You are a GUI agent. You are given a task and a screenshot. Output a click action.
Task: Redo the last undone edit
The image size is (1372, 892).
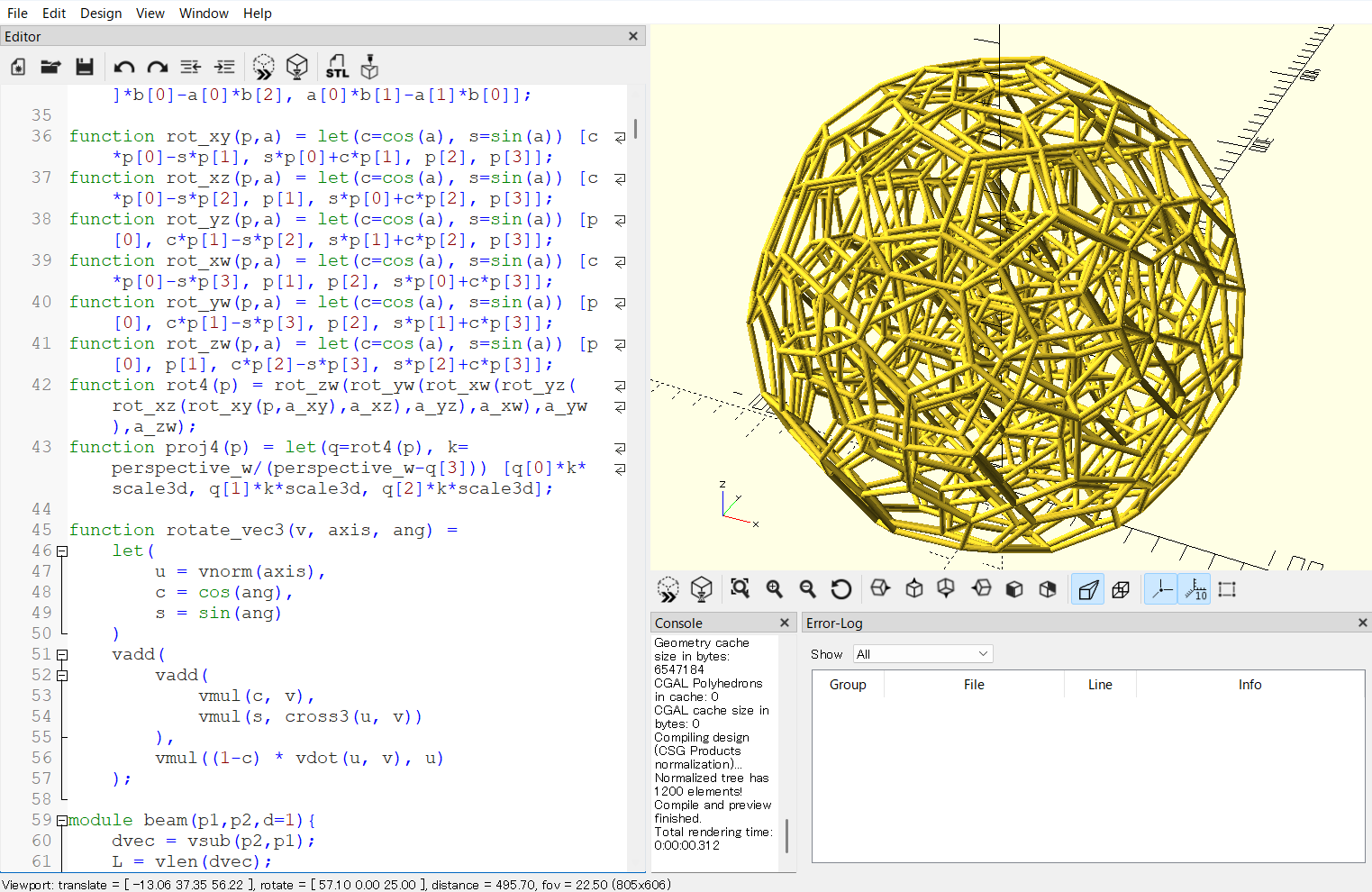click(158, 67)
